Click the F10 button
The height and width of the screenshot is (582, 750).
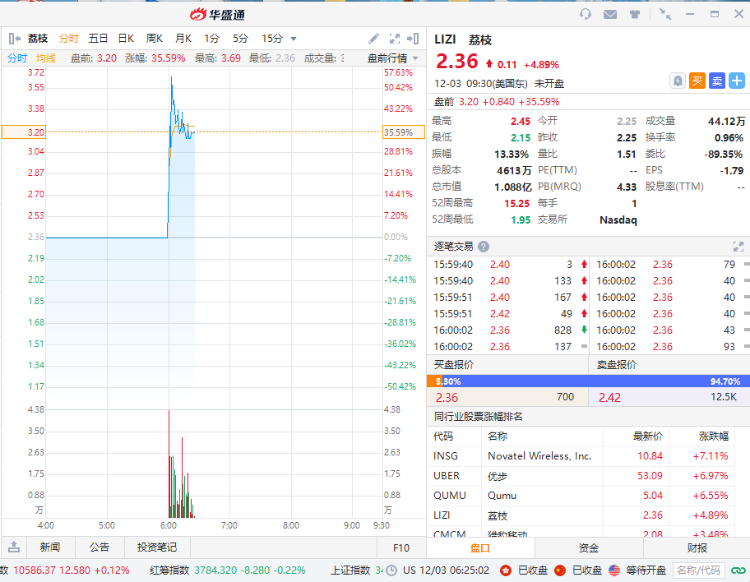(x=401, y=548)
